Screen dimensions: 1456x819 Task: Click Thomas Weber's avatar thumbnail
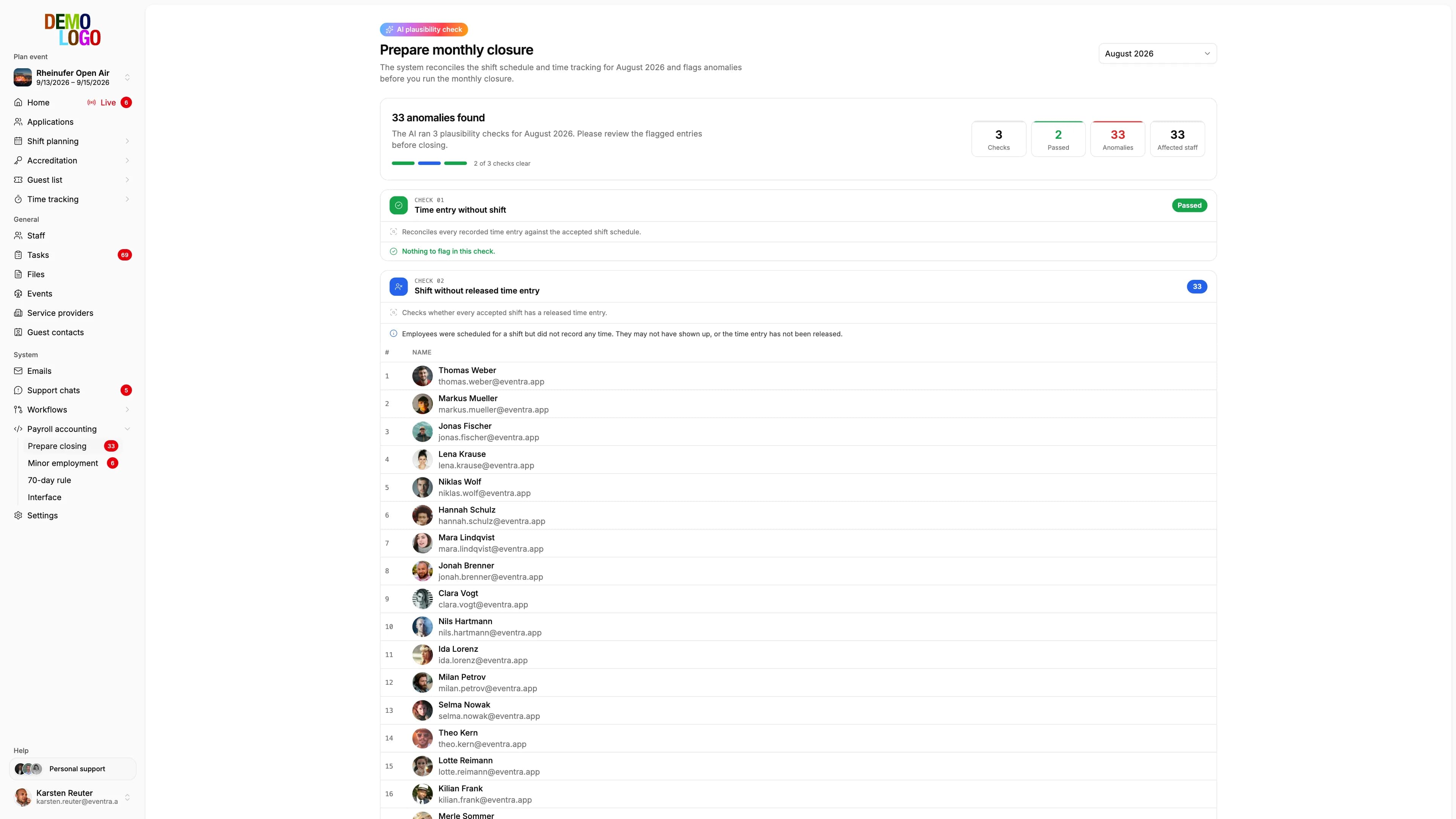tap(422, 376)
